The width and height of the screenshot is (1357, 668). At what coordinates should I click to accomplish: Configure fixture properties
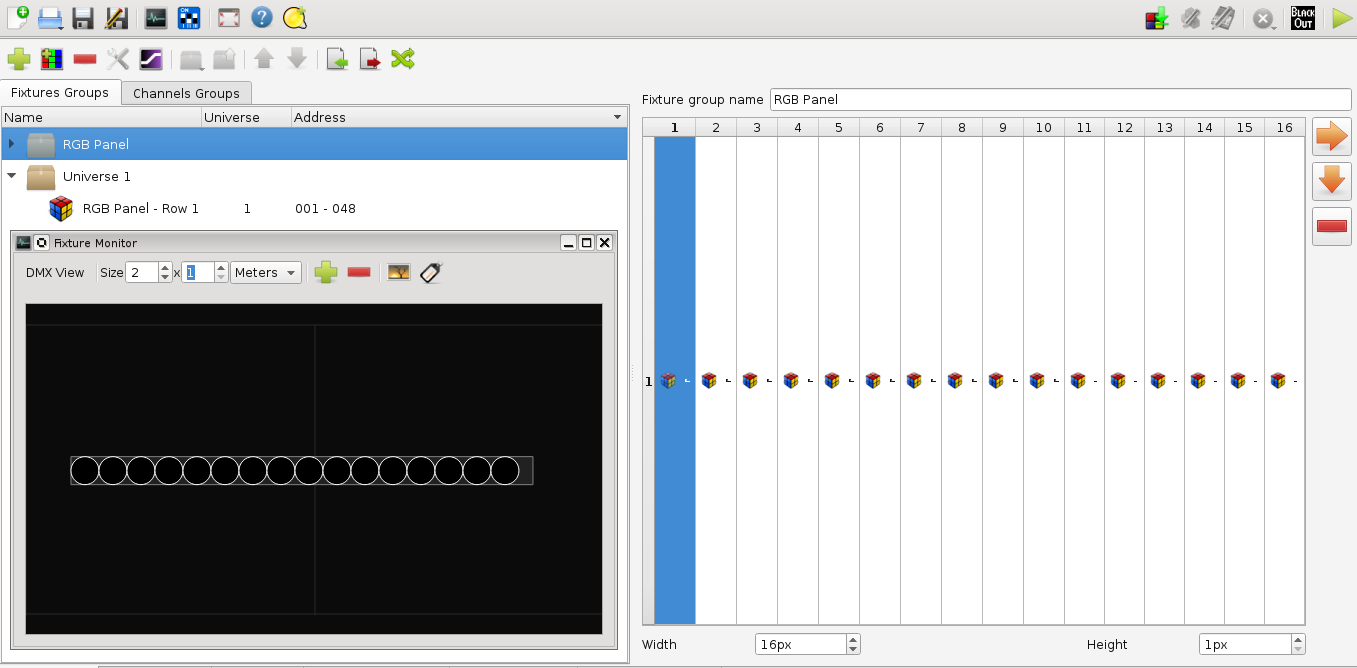point(118,59)
